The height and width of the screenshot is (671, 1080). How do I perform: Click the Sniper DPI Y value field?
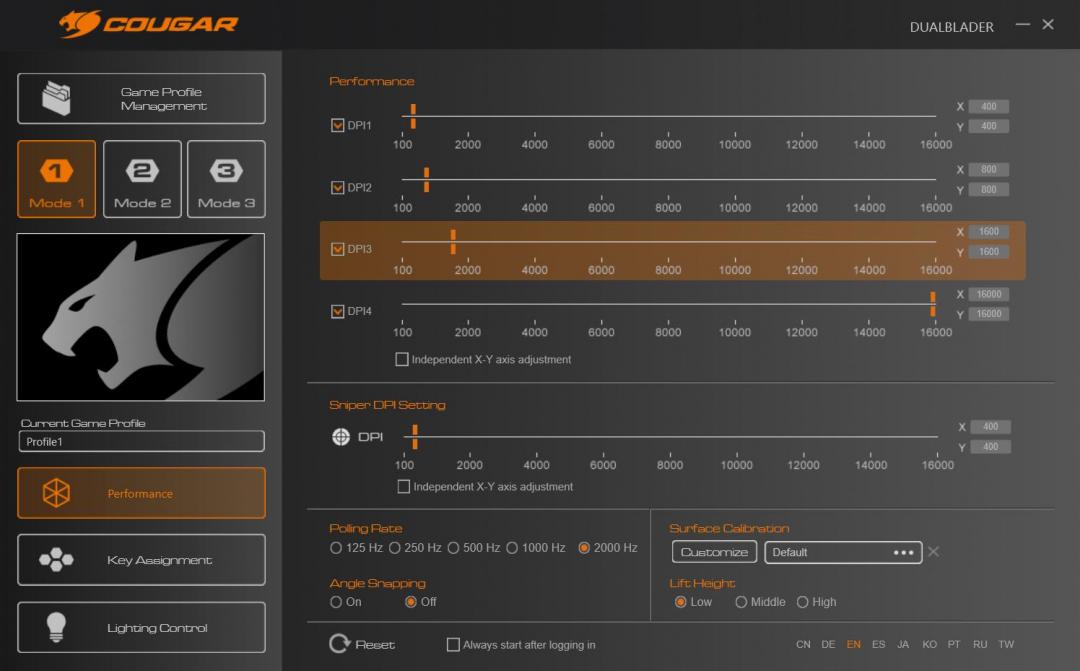(990, 446)
